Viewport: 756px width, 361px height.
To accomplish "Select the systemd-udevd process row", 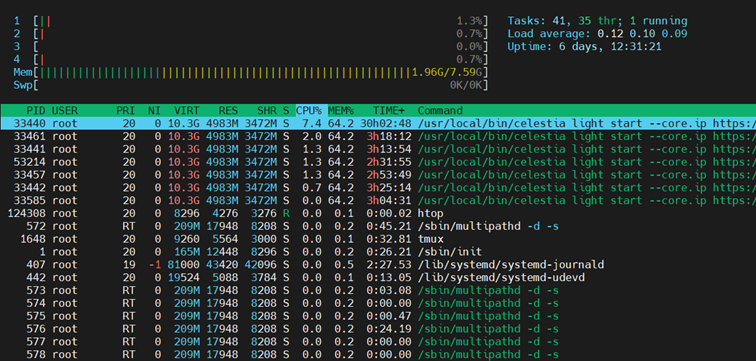I will pyautogui.click(x=378, y=278).
